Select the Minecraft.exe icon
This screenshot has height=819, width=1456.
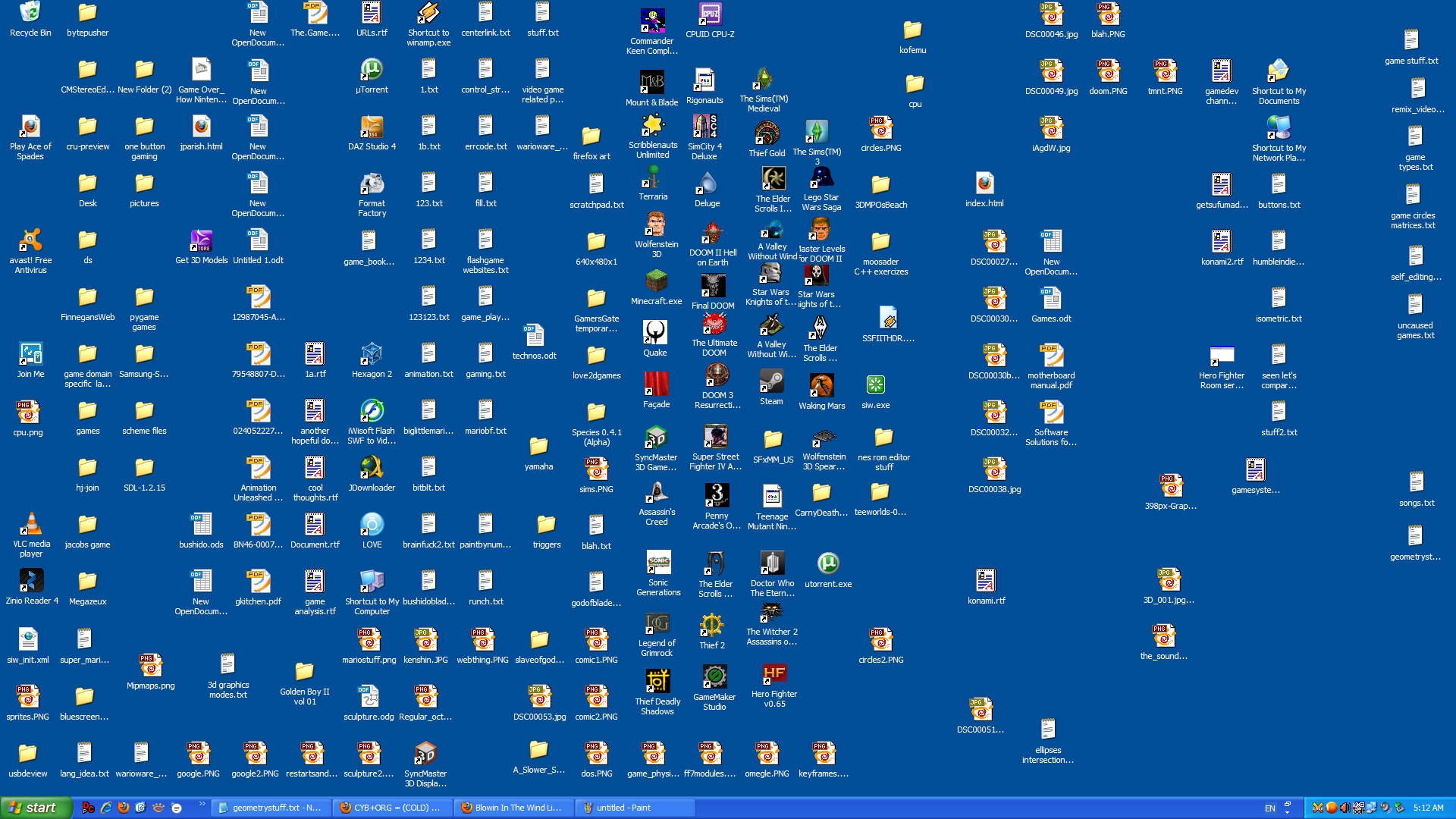656,282
